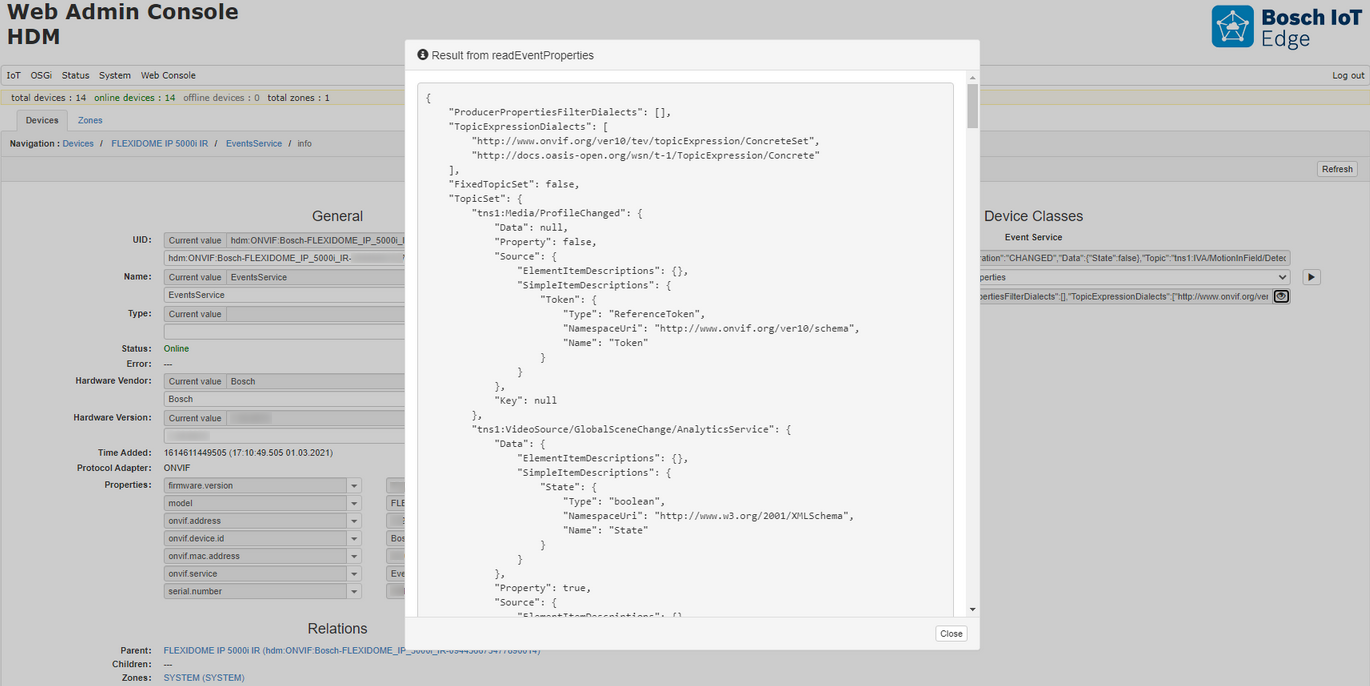The image size is (1370, 686).
Task: Click the Log out link
Action: point(1347,75)
